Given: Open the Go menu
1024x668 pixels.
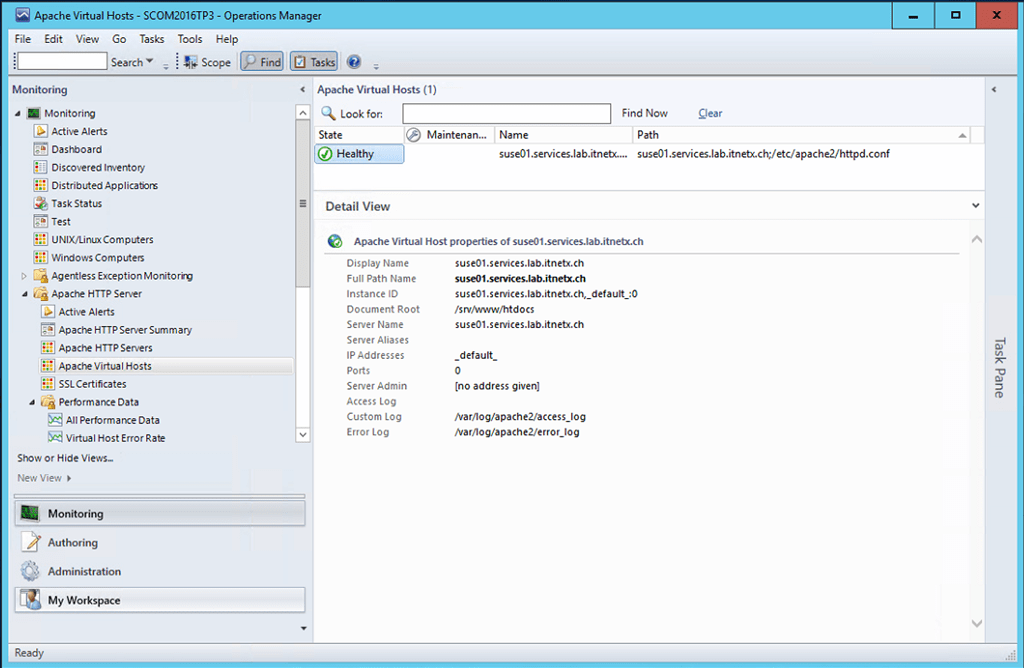Looking at the screenshot, I should point(119,39).
